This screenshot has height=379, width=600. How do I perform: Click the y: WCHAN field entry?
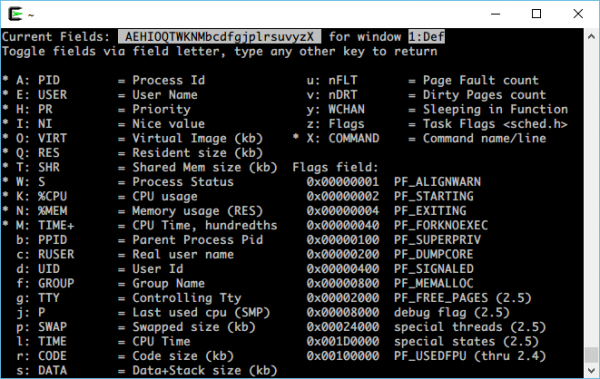(437, 109)
